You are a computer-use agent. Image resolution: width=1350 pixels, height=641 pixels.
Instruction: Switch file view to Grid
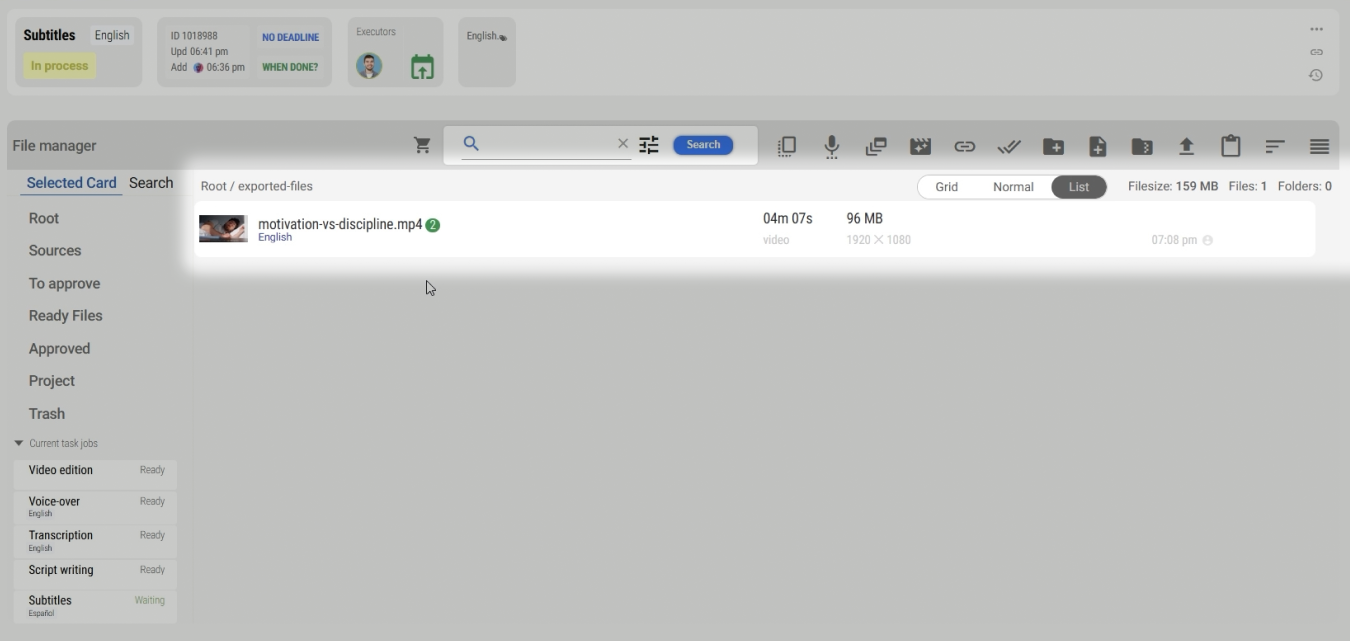[x=946, y=187]
